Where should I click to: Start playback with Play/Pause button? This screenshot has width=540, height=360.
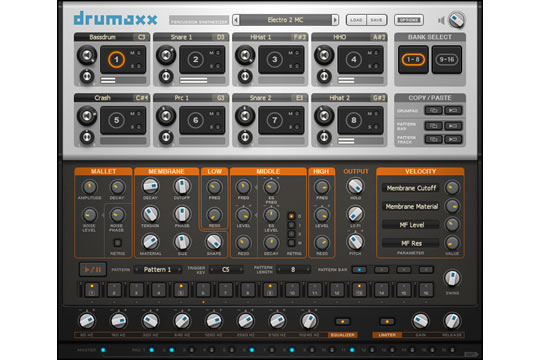(93, 269)
